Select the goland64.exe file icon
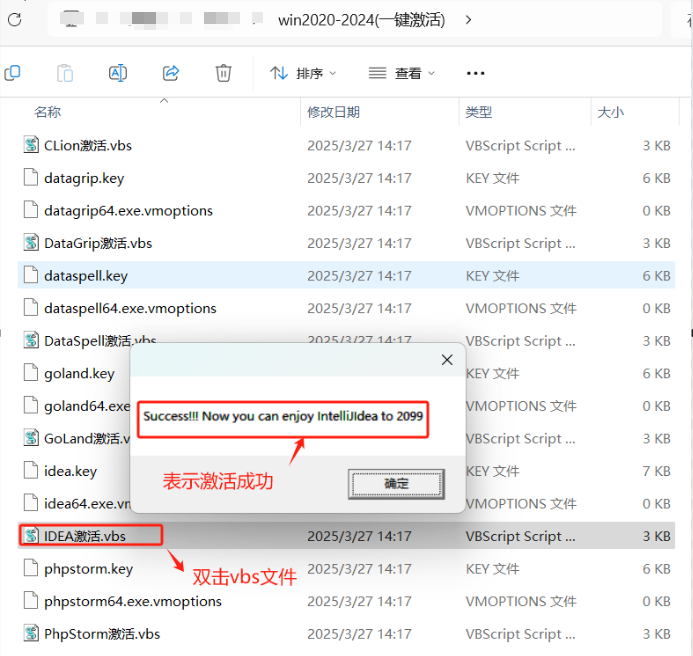Image resolution: width=693 pixels, height=656 pixels. [31, 405]
